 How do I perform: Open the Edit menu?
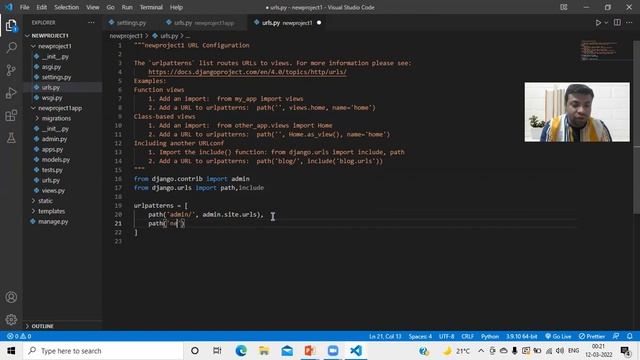pos(42,7)
